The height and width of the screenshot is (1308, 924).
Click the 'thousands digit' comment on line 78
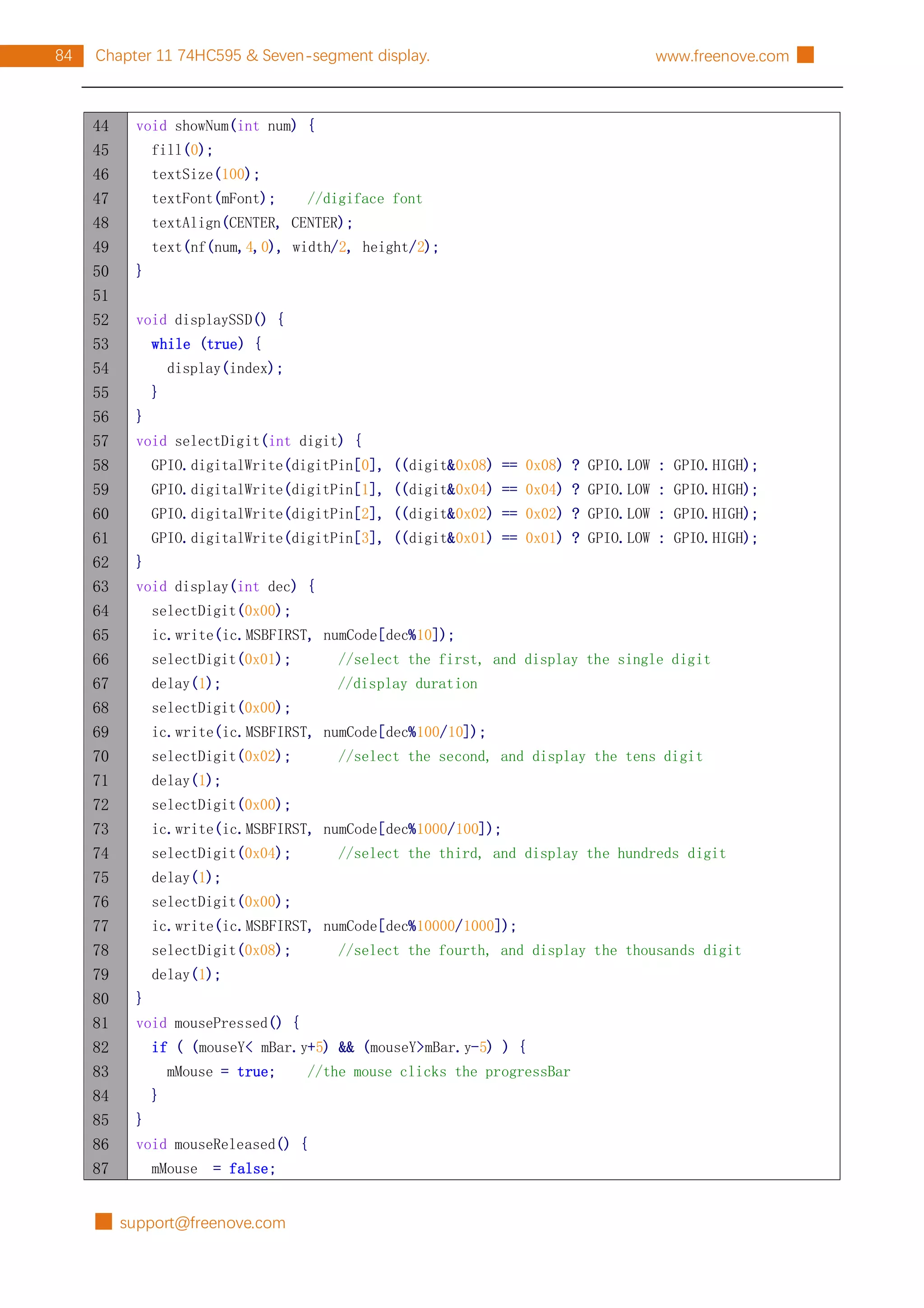pyautogui.click(x=683, y=950)
